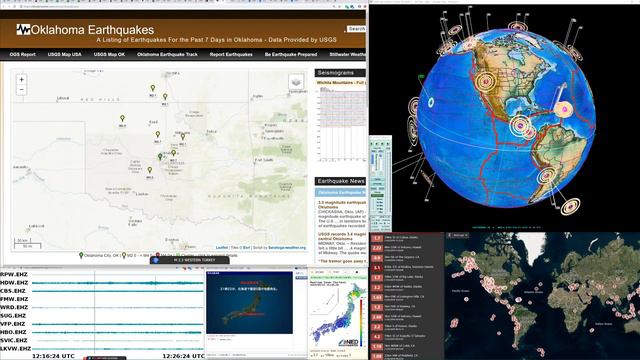
Task: Click the green ring marker in the Pacific on globe
Action: coord(431,102)
